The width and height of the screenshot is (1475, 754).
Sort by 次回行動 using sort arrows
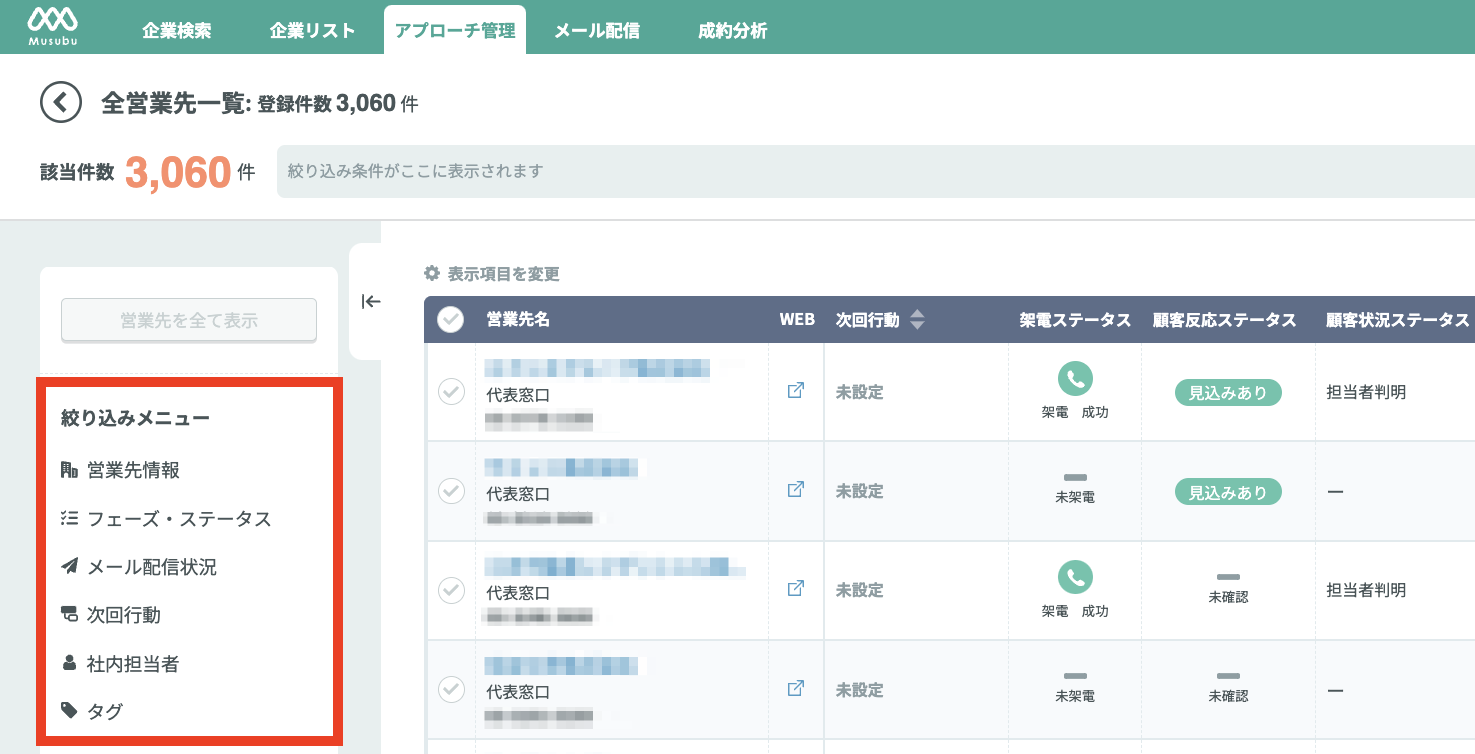click(917, 320)
